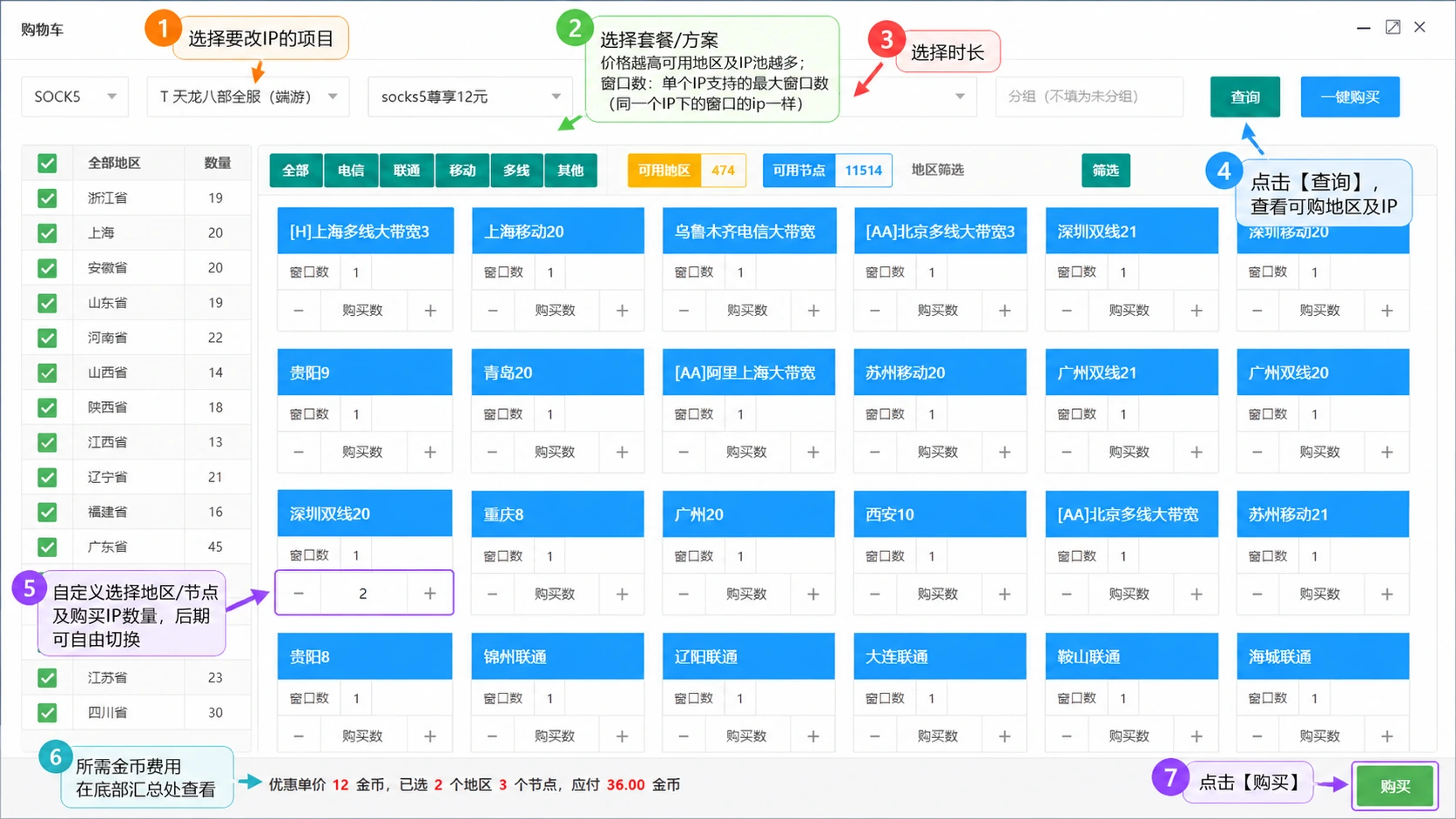Increase purchase count for 贵阳9
This screenshot has width=1456, height=819.
point(430,453)
